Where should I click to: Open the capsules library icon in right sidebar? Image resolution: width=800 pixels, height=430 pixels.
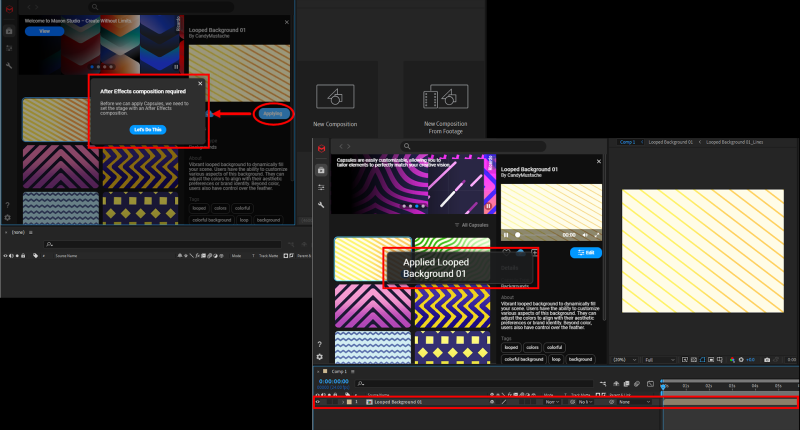(x=321, y=170)
